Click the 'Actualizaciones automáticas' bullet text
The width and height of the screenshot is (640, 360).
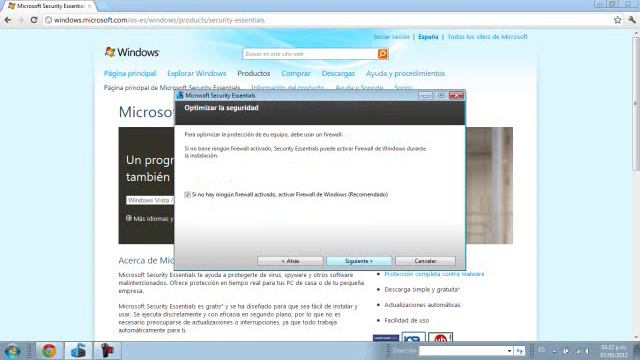point(422,305)
